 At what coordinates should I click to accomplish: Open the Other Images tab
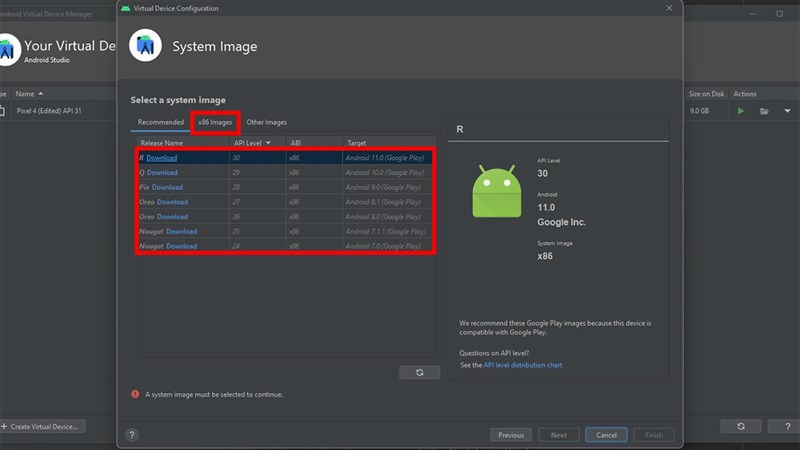coord(266,122)
